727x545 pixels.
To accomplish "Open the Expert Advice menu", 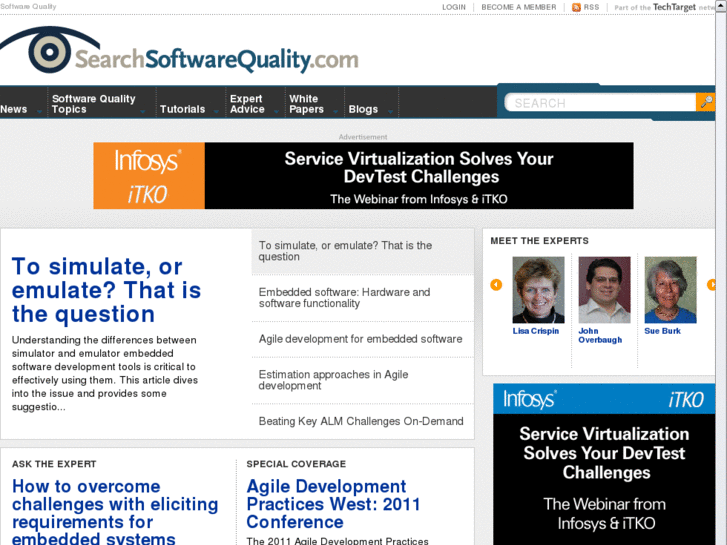I will pyautogui.click(x=247, y=104).
